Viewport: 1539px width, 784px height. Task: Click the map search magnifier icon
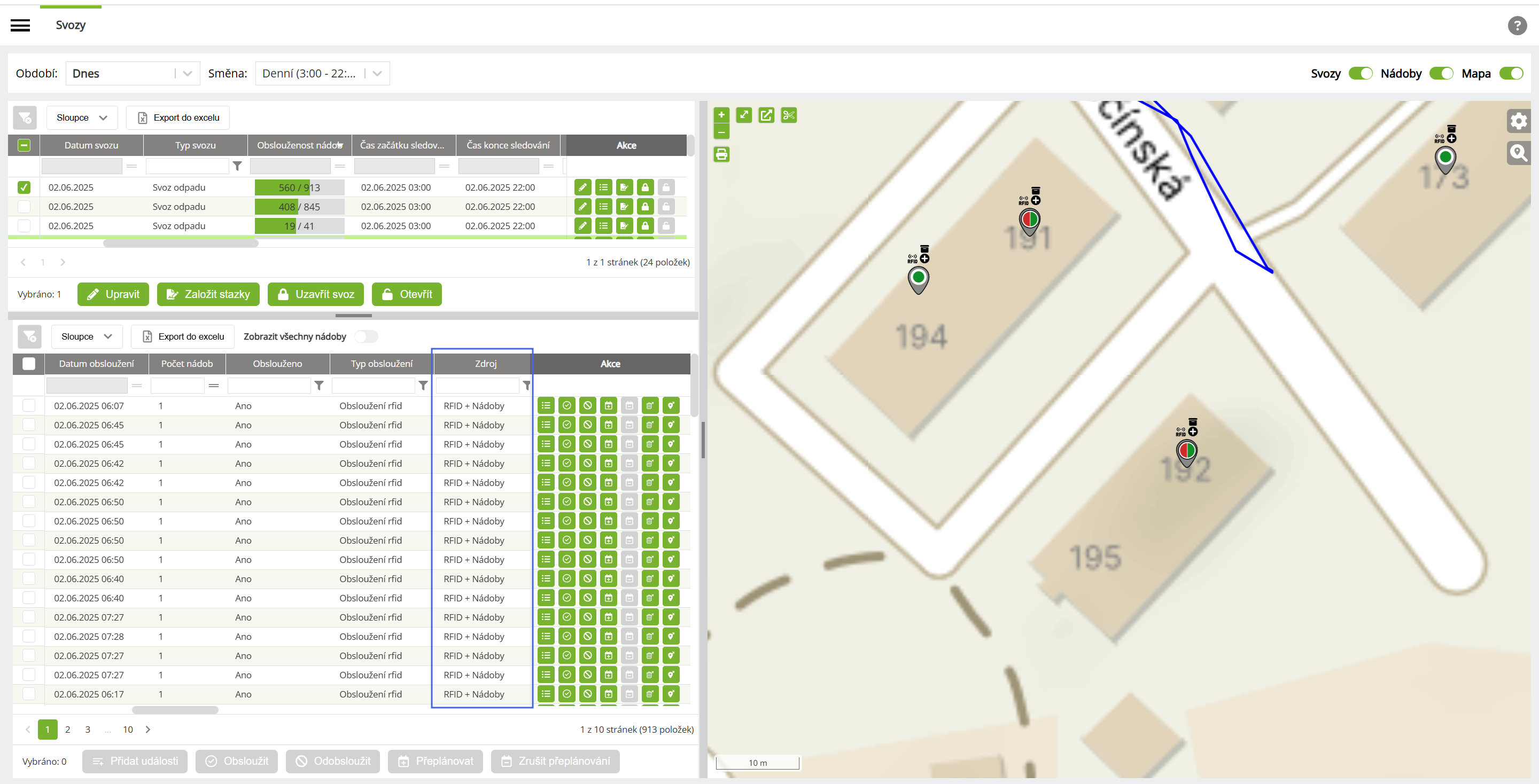tap(1518, 153)
